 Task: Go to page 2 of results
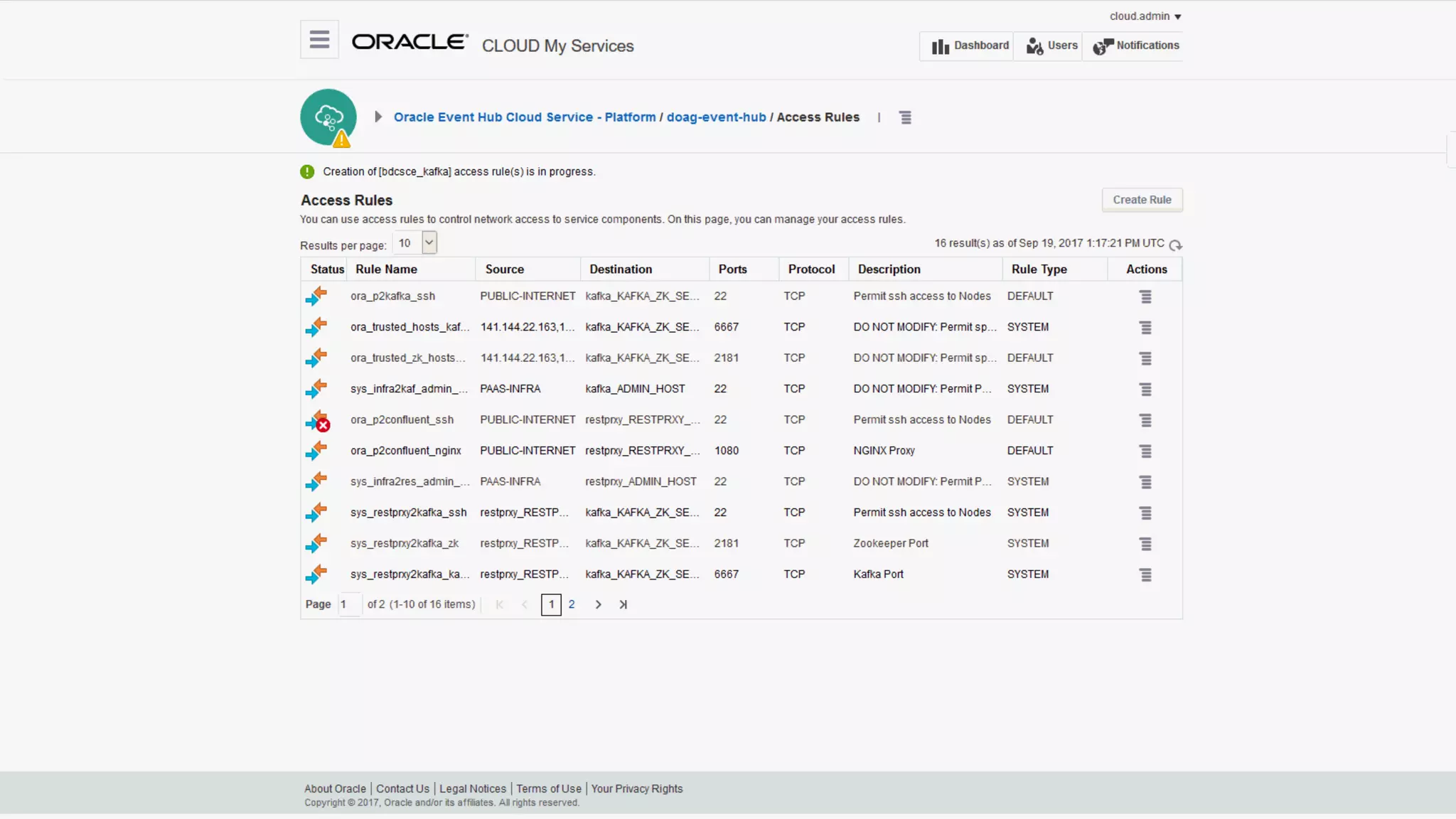pyautogui.click(x=571, y=604)
